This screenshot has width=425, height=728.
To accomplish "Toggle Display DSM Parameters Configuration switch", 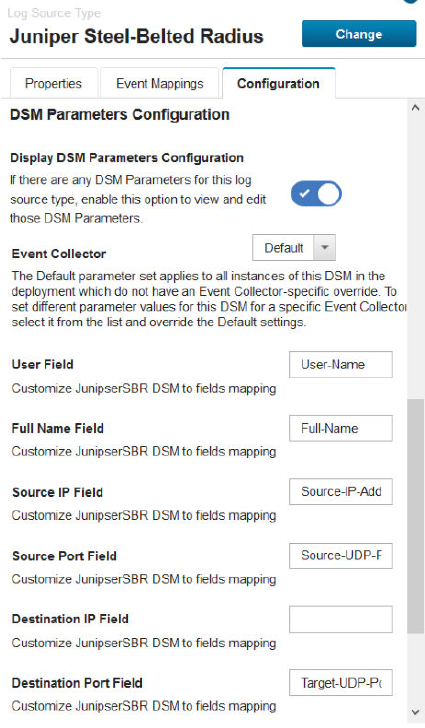I will pyautogui.click(x=316, y=194).
